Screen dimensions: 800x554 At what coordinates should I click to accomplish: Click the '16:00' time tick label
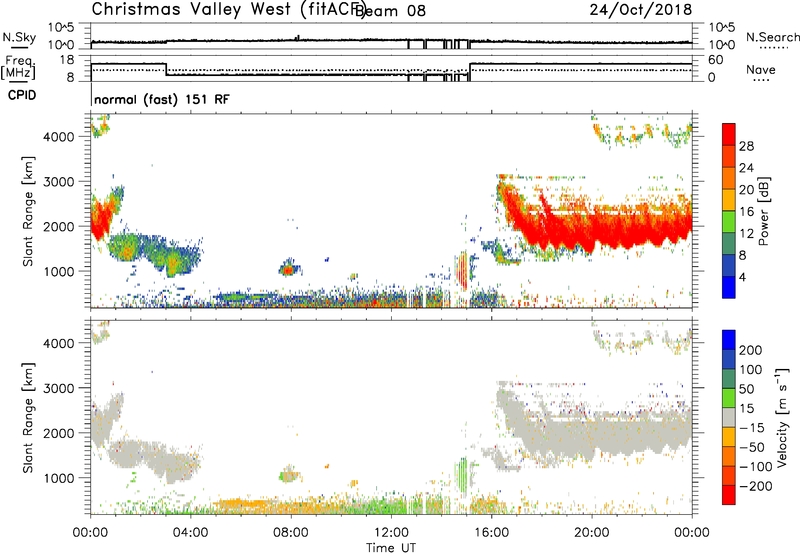(x=491, y=533)
